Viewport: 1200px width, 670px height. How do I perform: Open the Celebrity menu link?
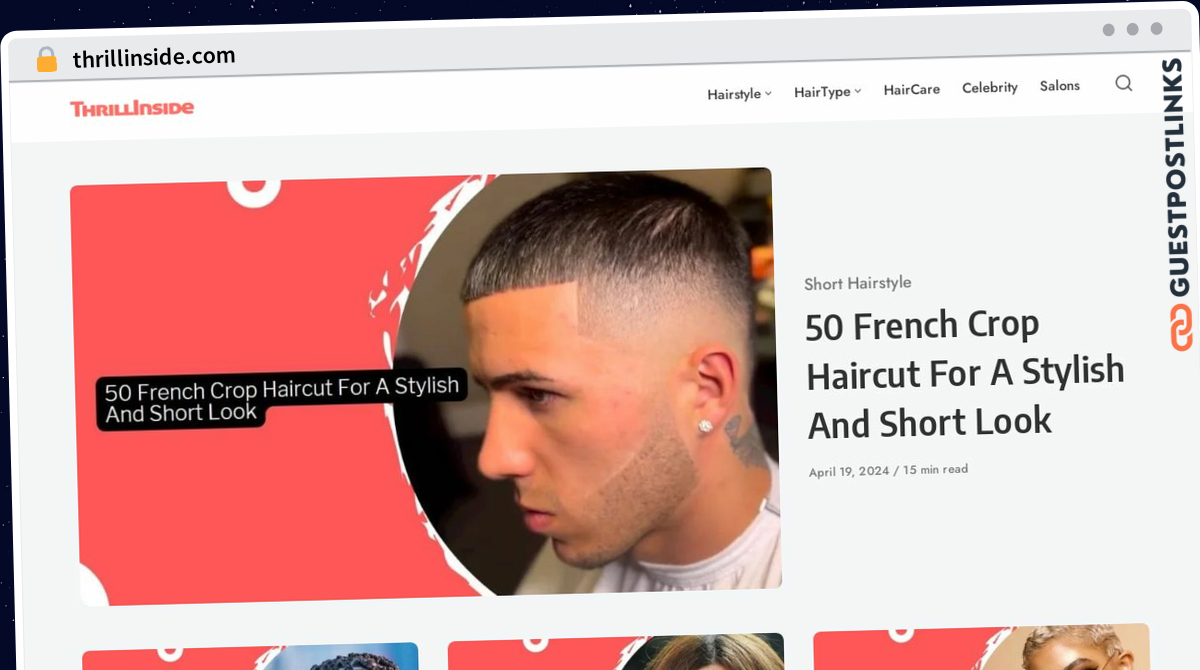pyautogui.click(x=990, y=87)
